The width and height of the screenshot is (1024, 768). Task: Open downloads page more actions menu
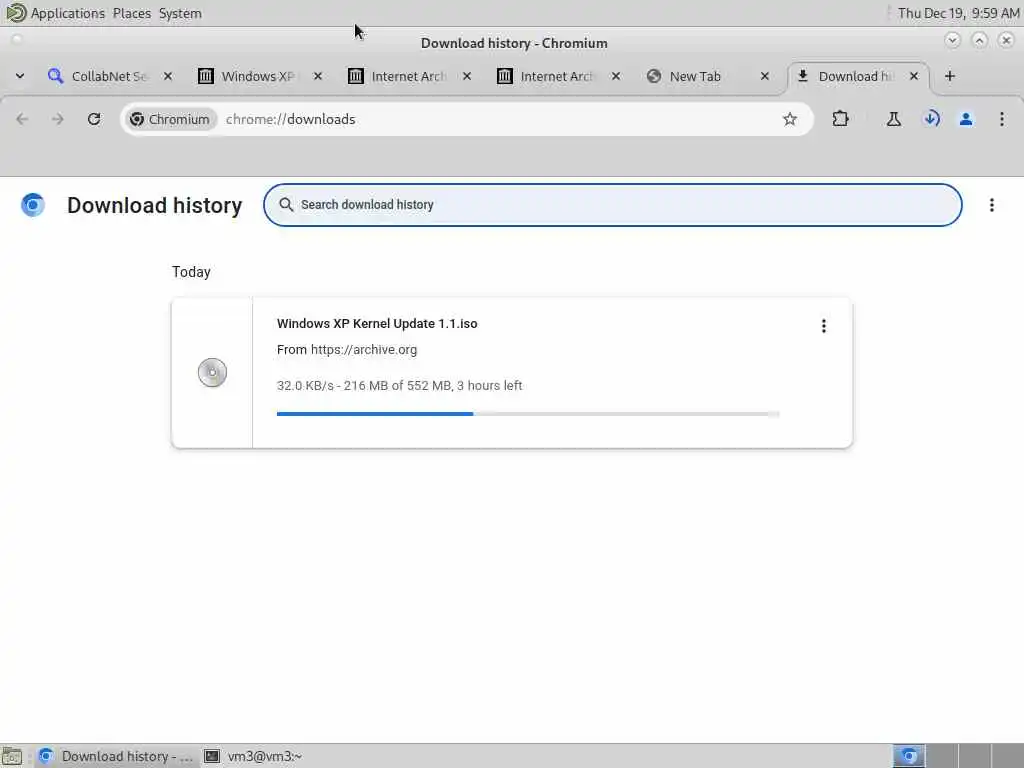tap(991, 204)
